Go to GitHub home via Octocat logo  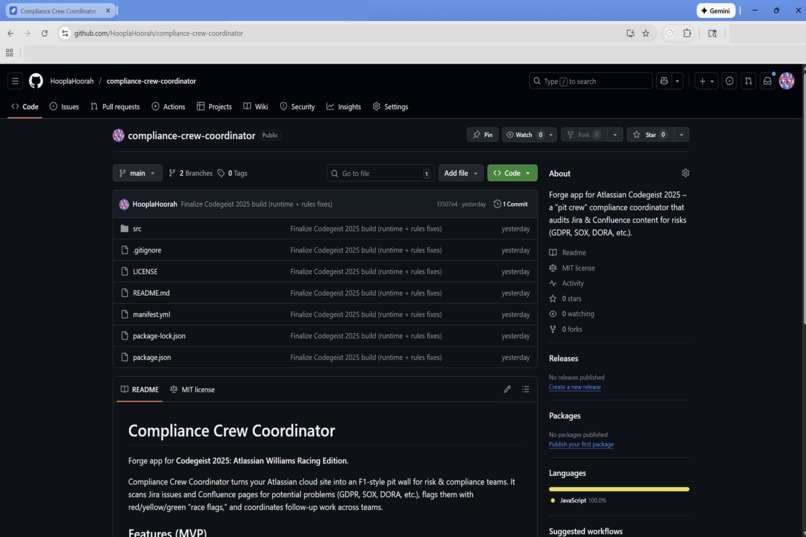(x=36, y=81)
